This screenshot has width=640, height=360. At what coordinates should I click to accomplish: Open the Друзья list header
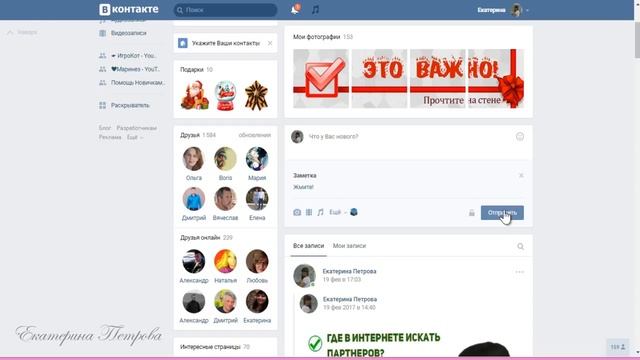coord(198,135)
